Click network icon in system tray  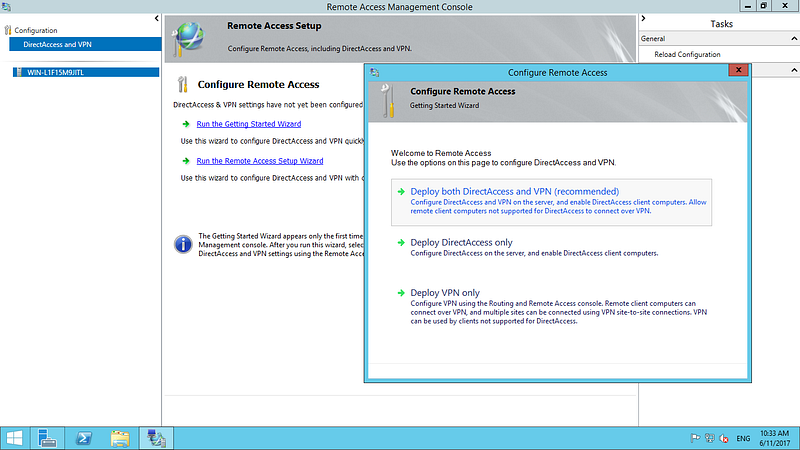(710, 438)
